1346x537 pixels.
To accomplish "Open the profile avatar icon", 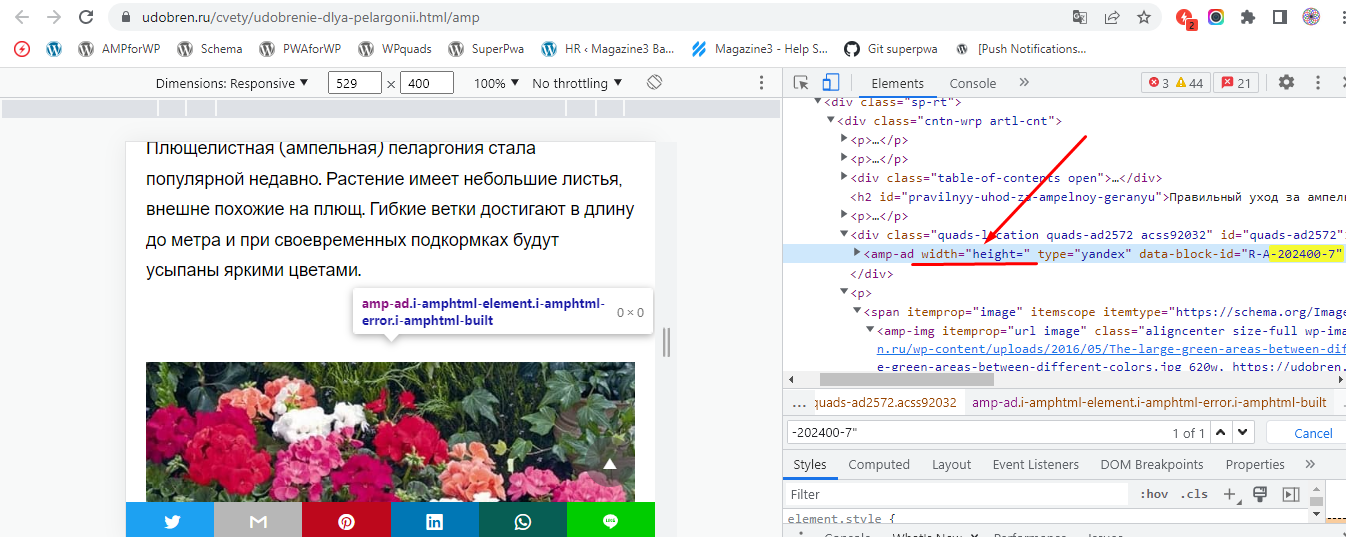I will pos(1311,17).
